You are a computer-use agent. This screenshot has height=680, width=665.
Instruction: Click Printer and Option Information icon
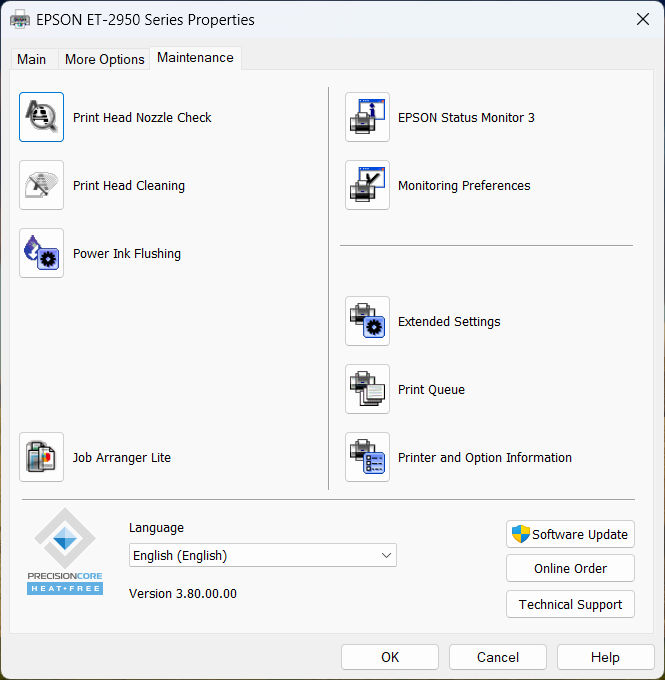click(367, 458)
